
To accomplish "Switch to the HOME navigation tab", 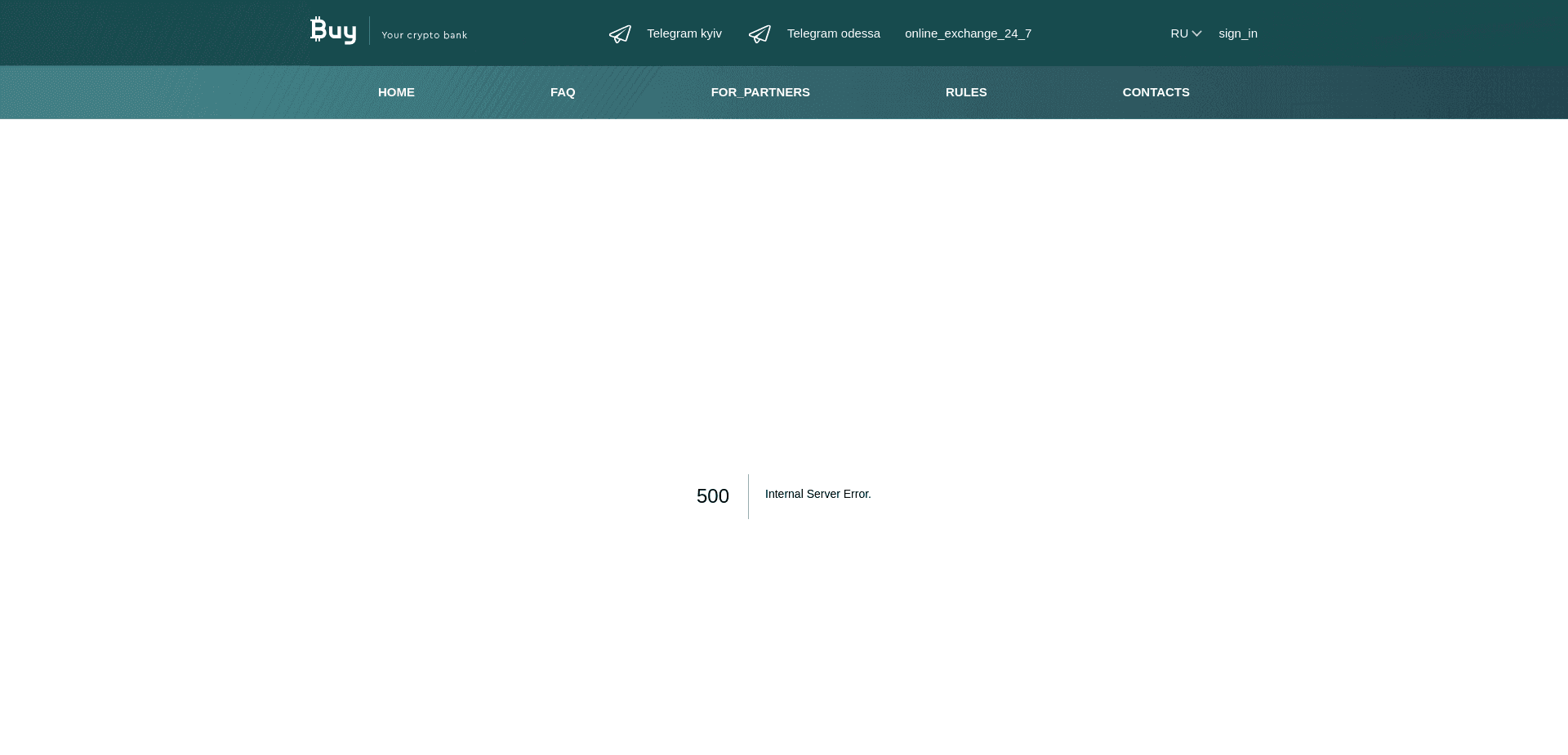I will pos(396,92).
